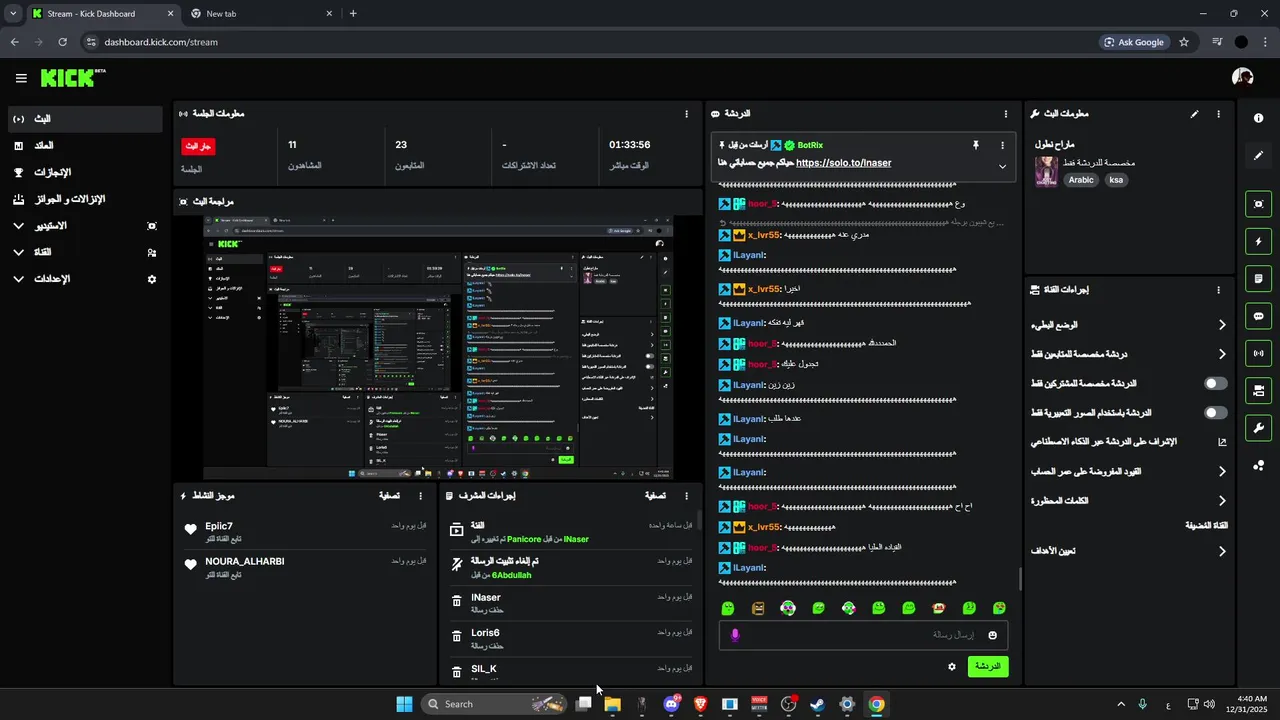Click the Arabic language tag
Viewport: 1280px width, 720px height.
1081,180
